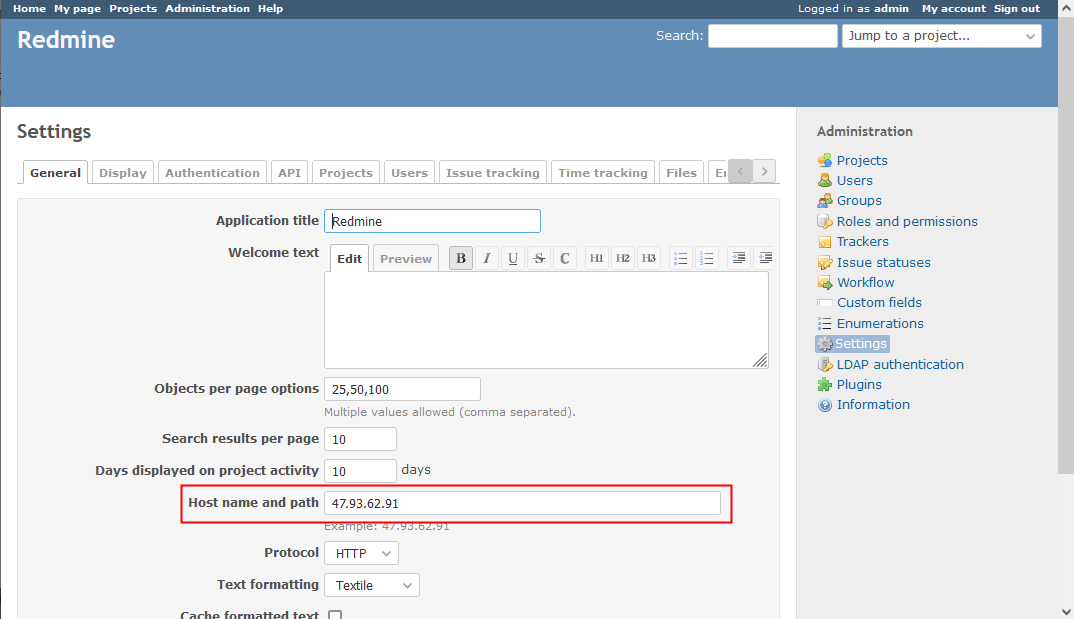Click the Host name and path field
This screenshot has width=1074, height=619.
coord(522,503)
